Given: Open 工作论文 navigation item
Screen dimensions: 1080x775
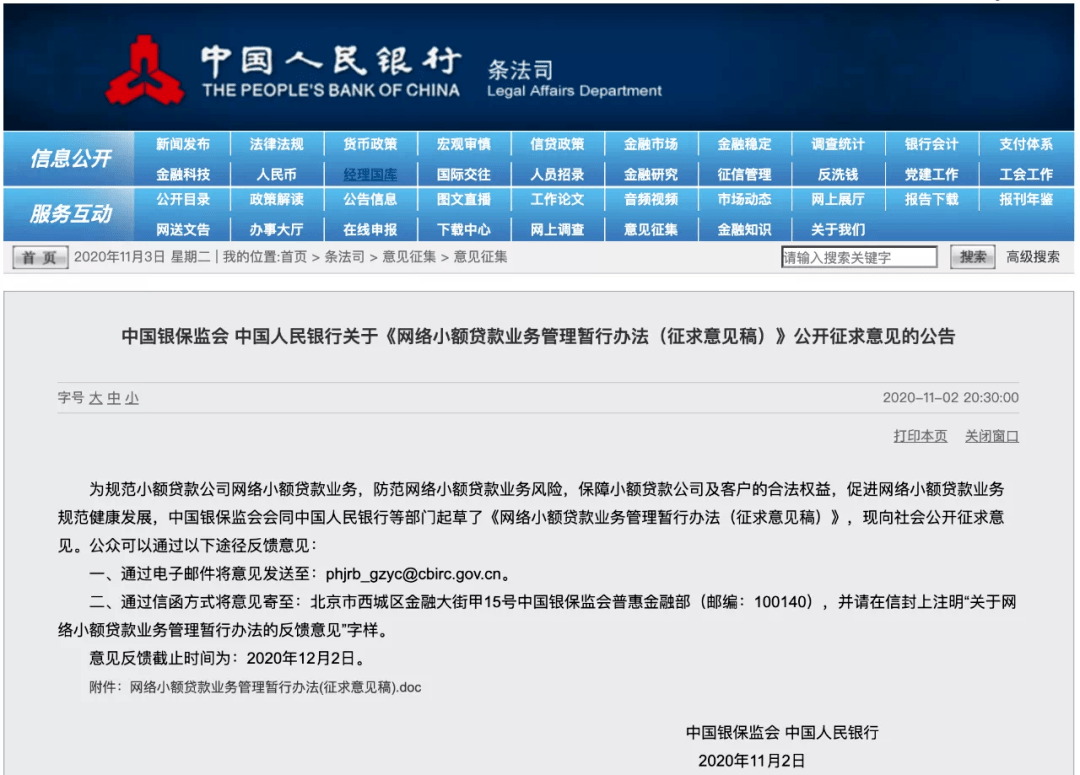Looking at the screenshot, I should pos(557,199).
